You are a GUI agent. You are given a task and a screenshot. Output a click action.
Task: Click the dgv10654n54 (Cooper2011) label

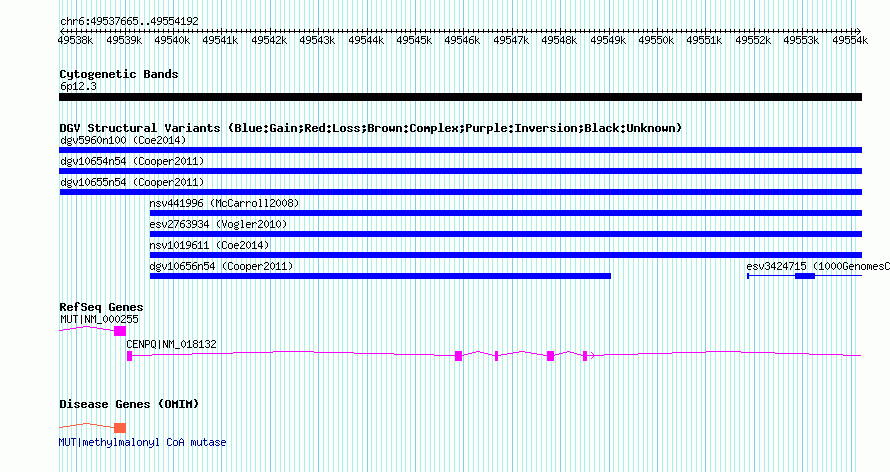(x=132, y=161)
